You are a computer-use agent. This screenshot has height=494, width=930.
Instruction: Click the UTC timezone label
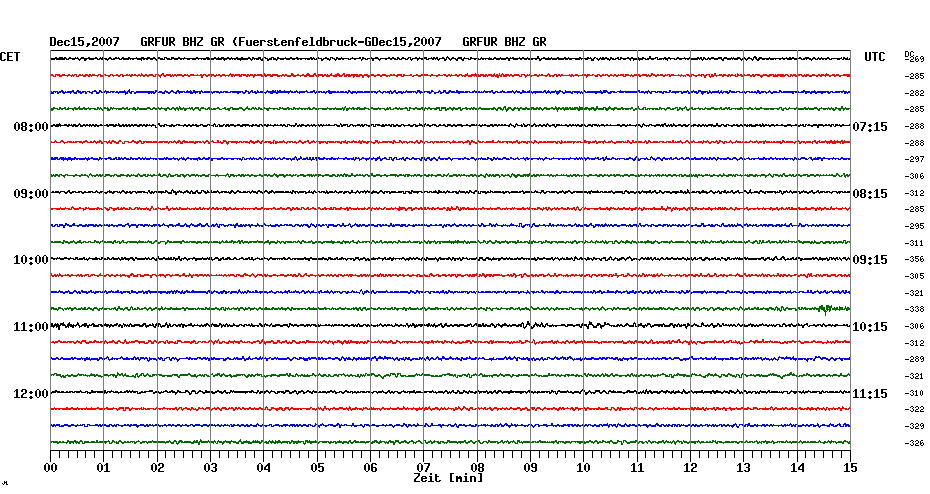point(874,57)
